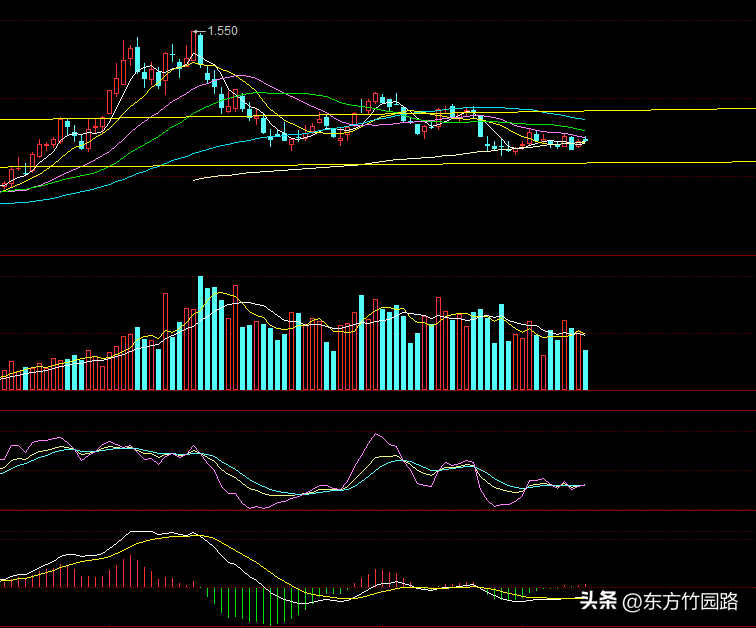Click the tallest red MACD histogram bar
Screen dimensions: 756x628
click(131, 571)
